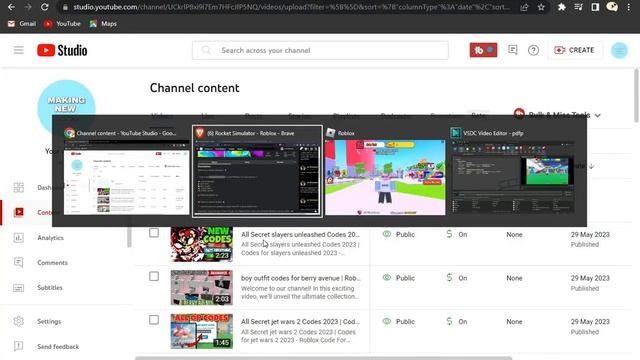Open the Maps bookmark
The width and height of the screenshot is (640, 360).
click(x=103, y=24)
